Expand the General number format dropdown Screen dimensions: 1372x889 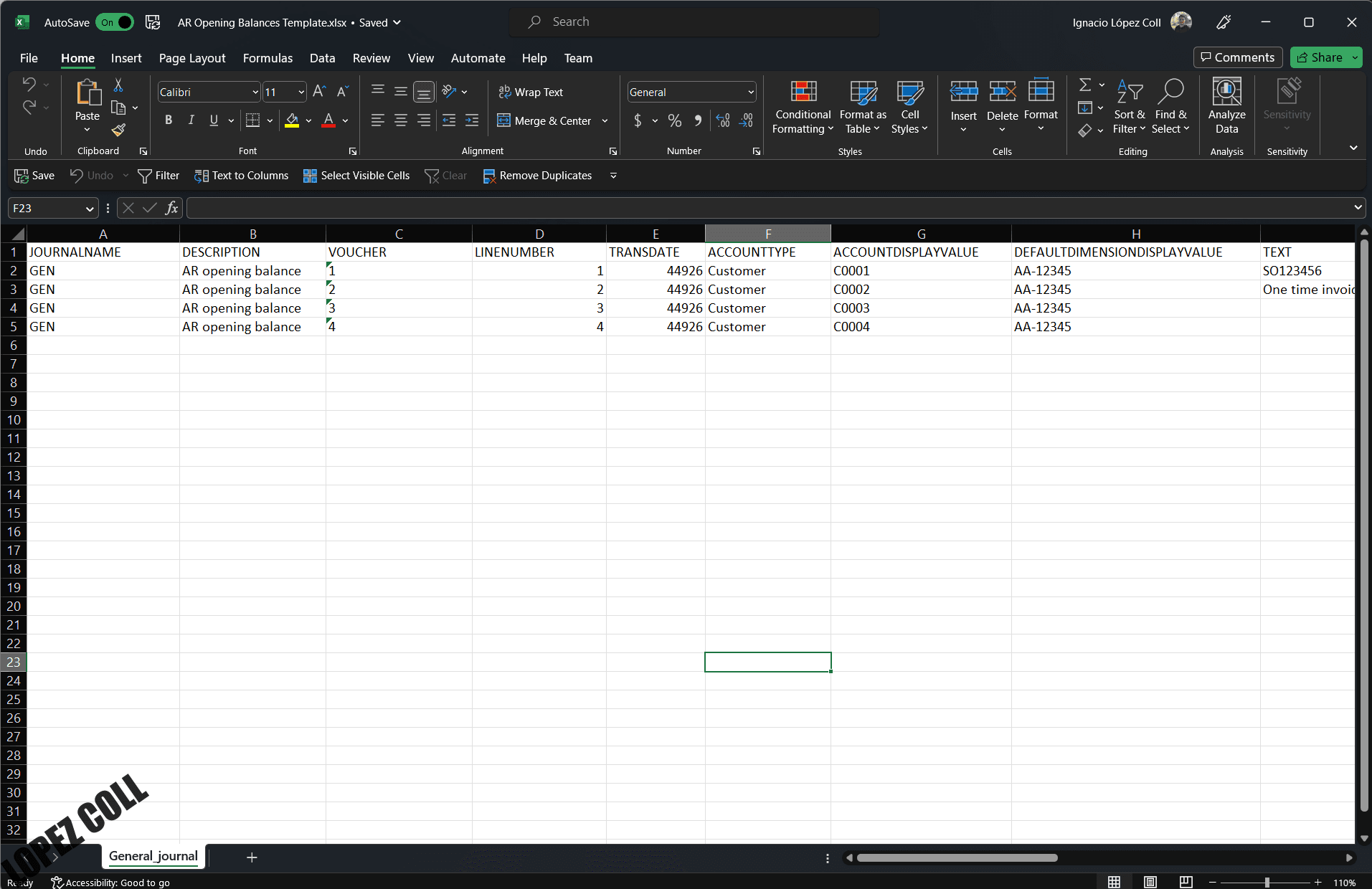[750, 92]
